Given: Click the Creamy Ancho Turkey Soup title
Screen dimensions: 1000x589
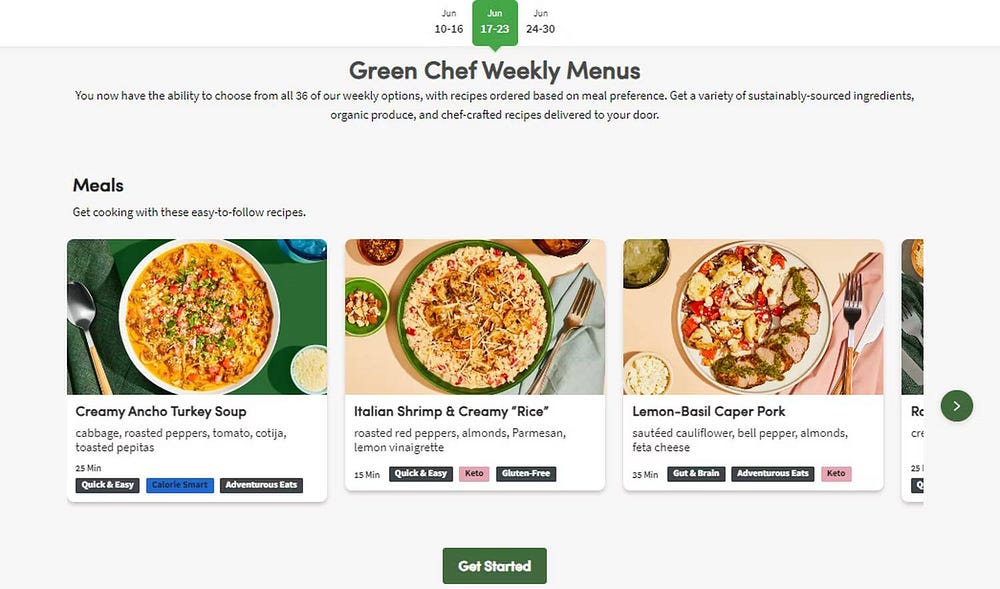Looking at the screenshot, I should coord(161,411).
